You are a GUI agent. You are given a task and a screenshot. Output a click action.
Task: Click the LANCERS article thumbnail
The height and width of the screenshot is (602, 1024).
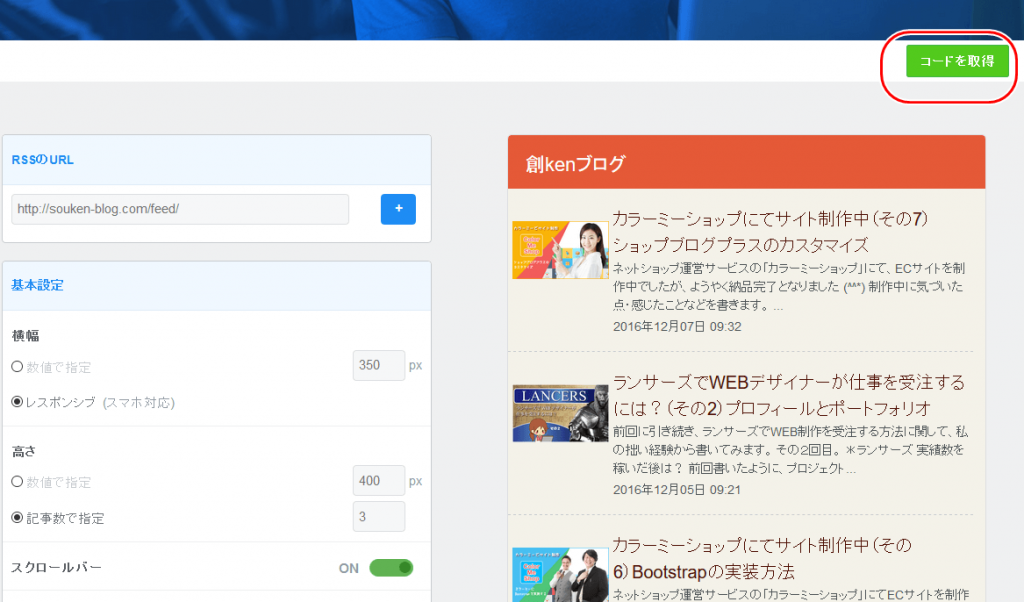(x=560, y=413)
